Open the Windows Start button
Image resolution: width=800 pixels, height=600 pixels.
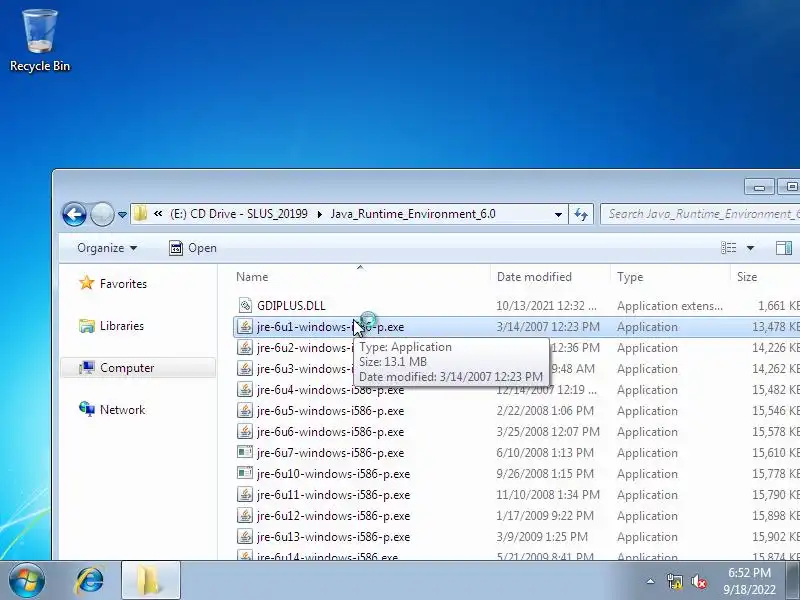(x=27, y=581)
